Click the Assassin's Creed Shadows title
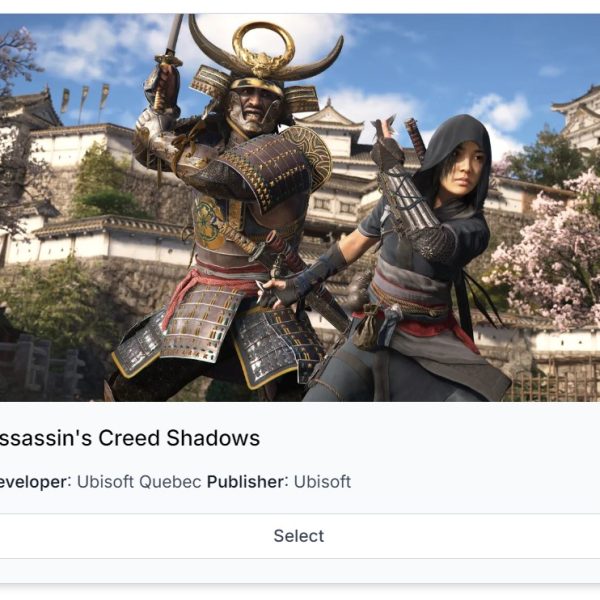Screen dimensions: 600x600 130,438
